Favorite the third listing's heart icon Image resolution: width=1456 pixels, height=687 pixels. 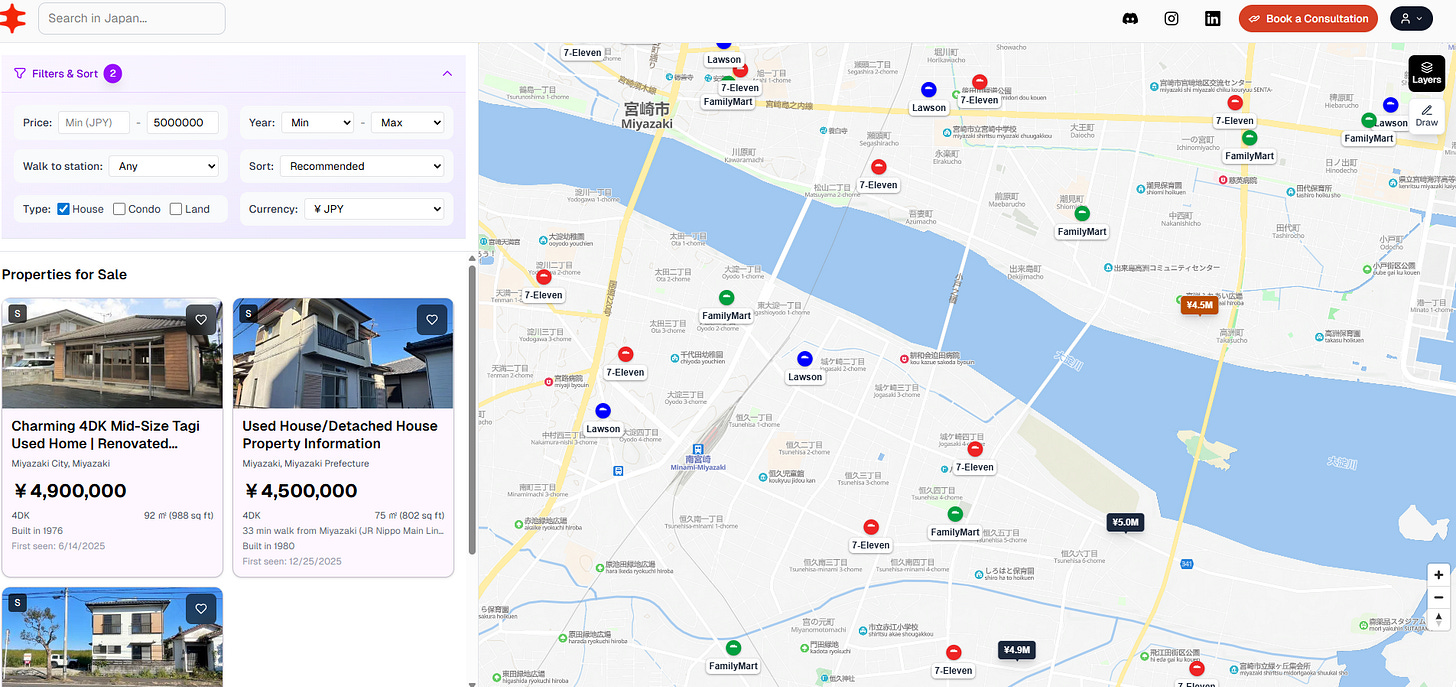click(201, 608)
